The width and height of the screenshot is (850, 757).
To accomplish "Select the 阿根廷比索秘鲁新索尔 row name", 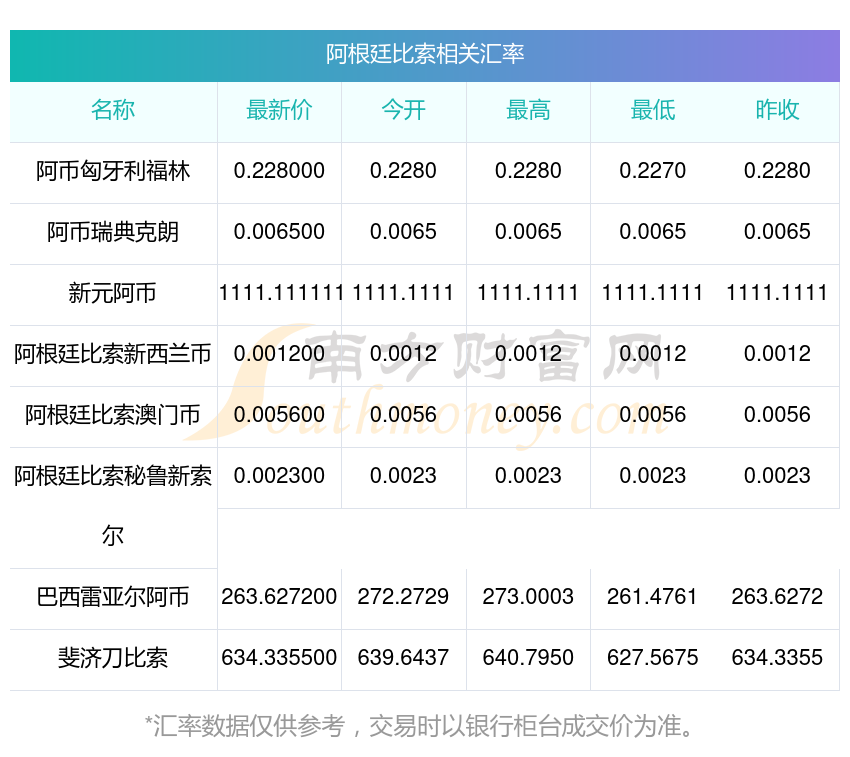I will [113, 506].
